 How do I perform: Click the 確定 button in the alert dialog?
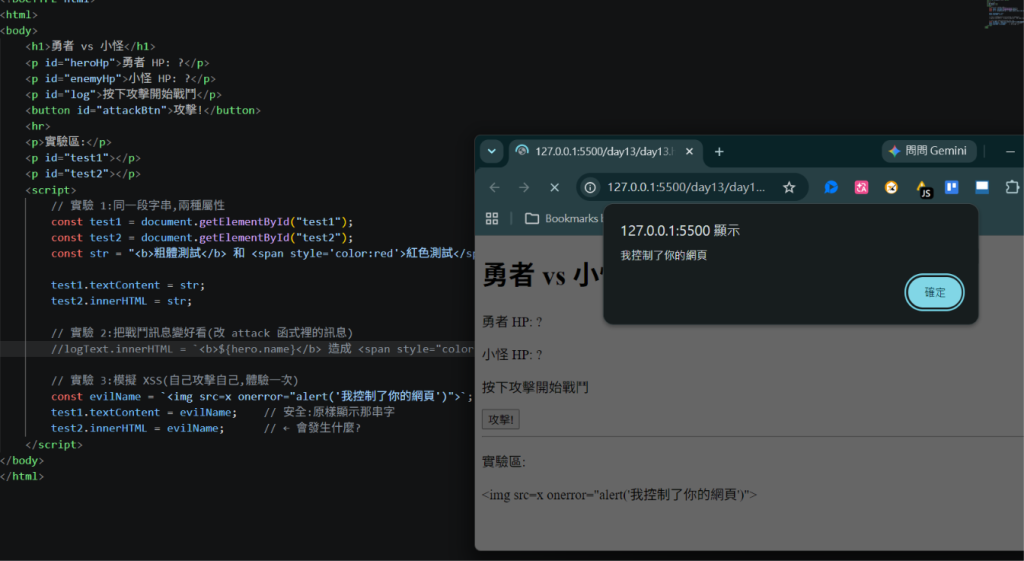[934, 292]
